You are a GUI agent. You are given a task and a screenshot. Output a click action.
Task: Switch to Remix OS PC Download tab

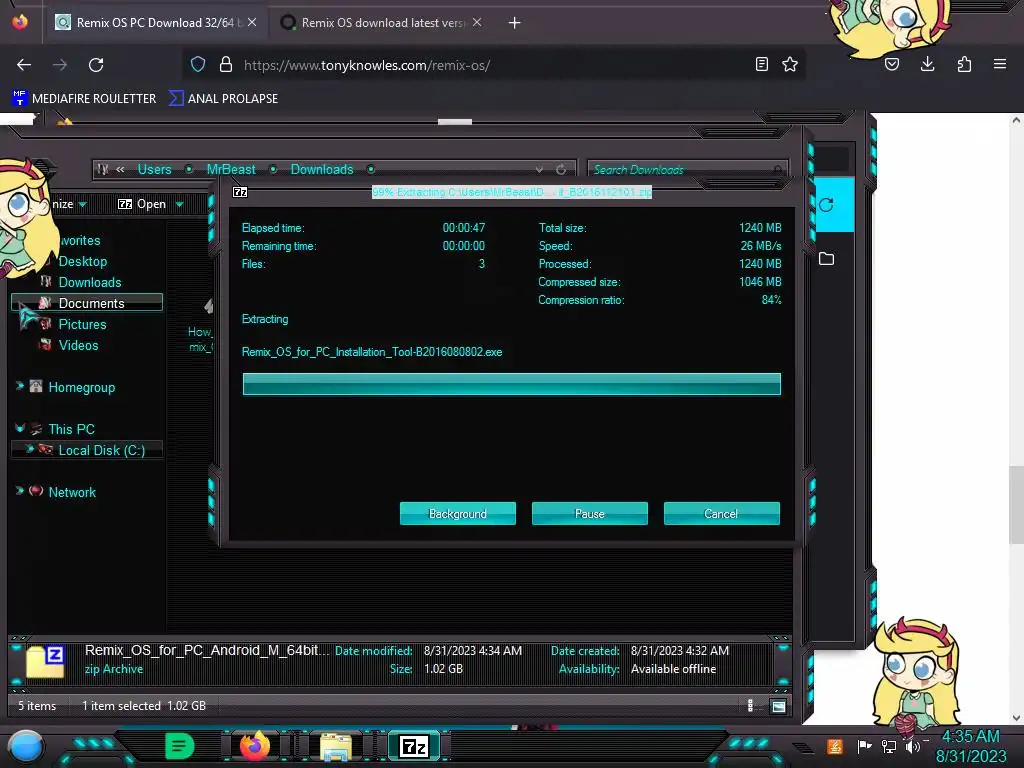click(155, 23)
